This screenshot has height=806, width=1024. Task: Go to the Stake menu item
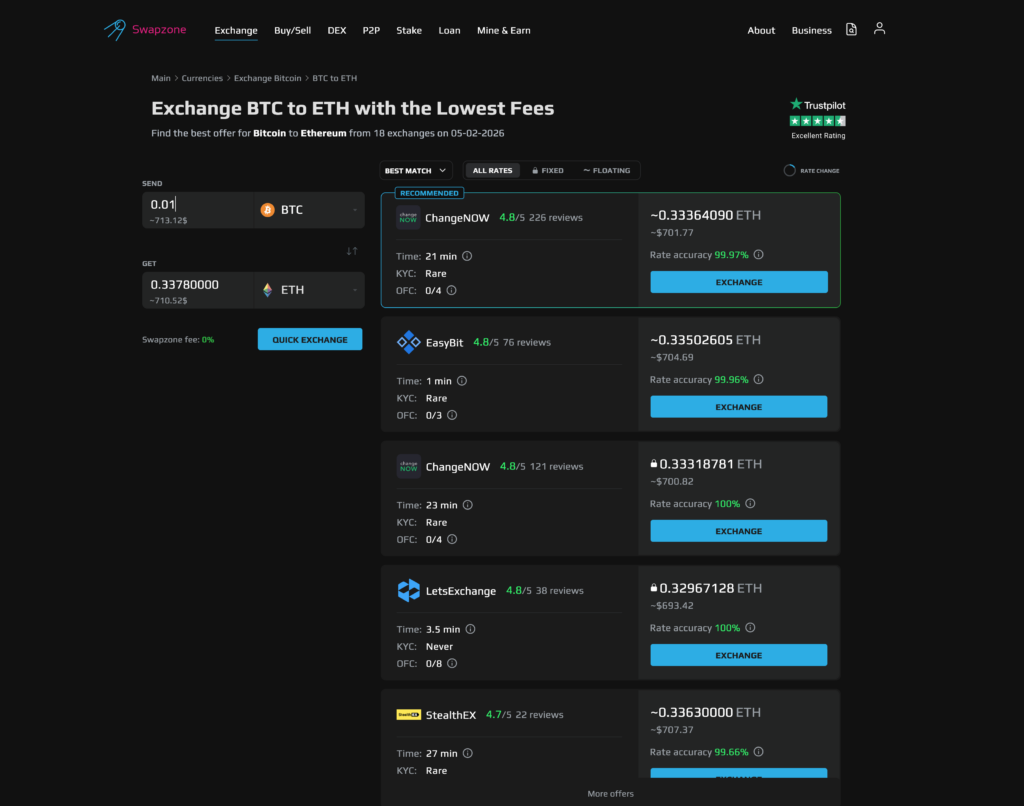point(408,30)
